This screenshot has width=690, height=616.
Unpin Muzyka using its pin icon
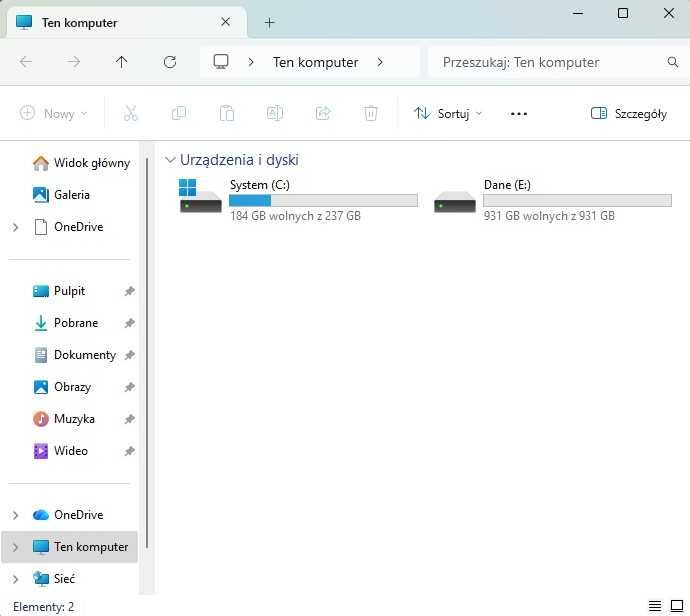(x=129, y=419)
